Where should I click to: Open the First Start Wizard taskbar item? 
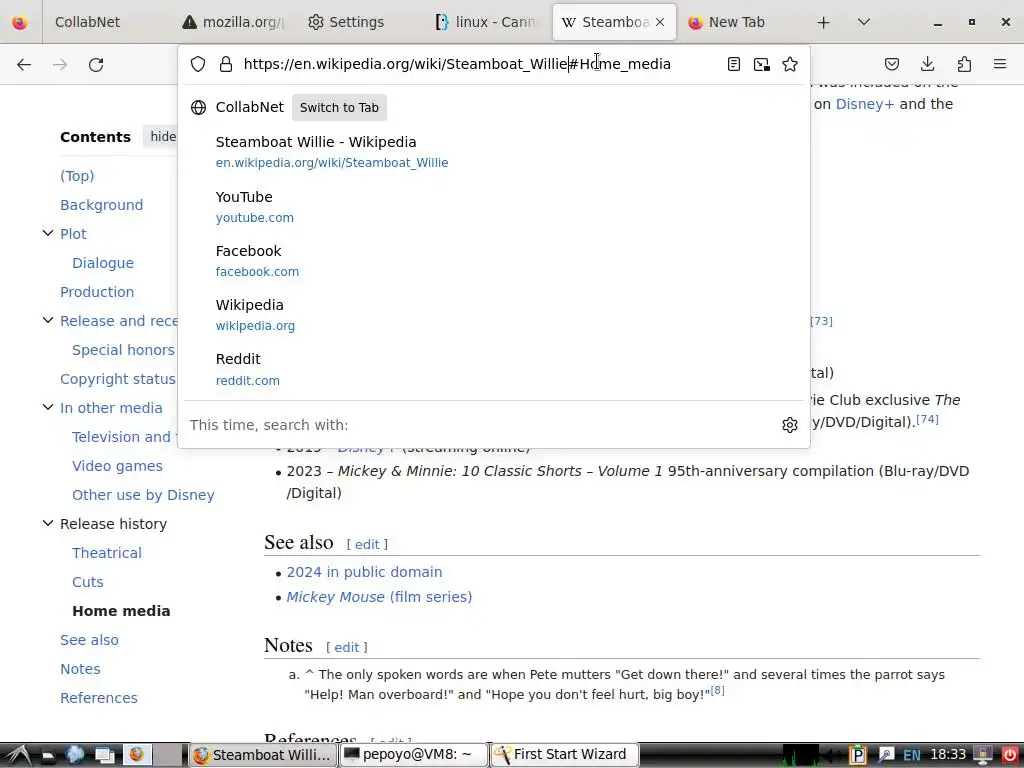coord(564,755)
